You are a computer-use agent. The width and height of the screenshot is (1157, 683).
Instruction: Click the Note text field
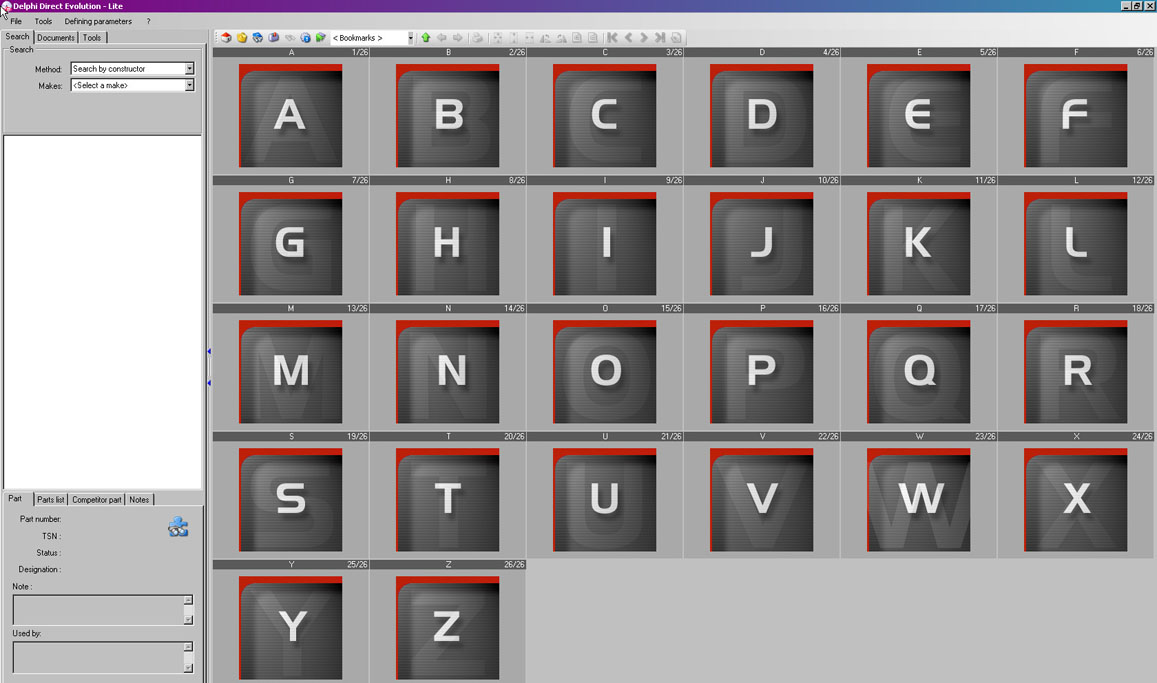point(97,610)
